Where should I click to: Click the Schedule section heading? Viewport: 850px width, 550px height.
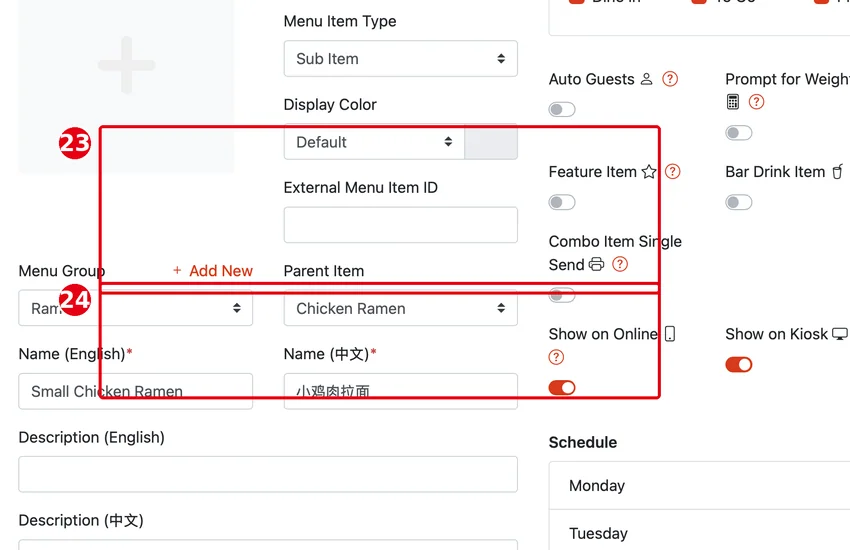[x=583, y=442]
